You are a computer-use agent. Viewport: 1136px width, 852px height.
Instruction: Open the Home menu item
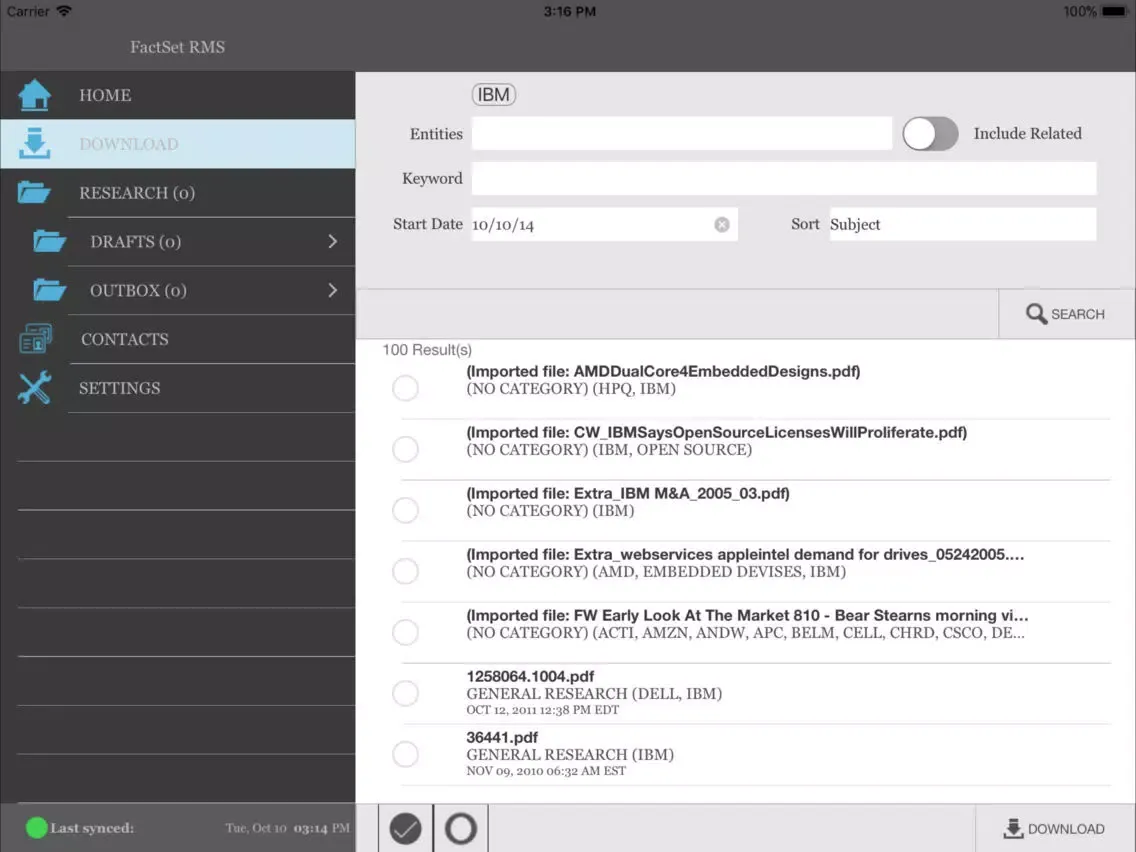[x=178, y=95]
